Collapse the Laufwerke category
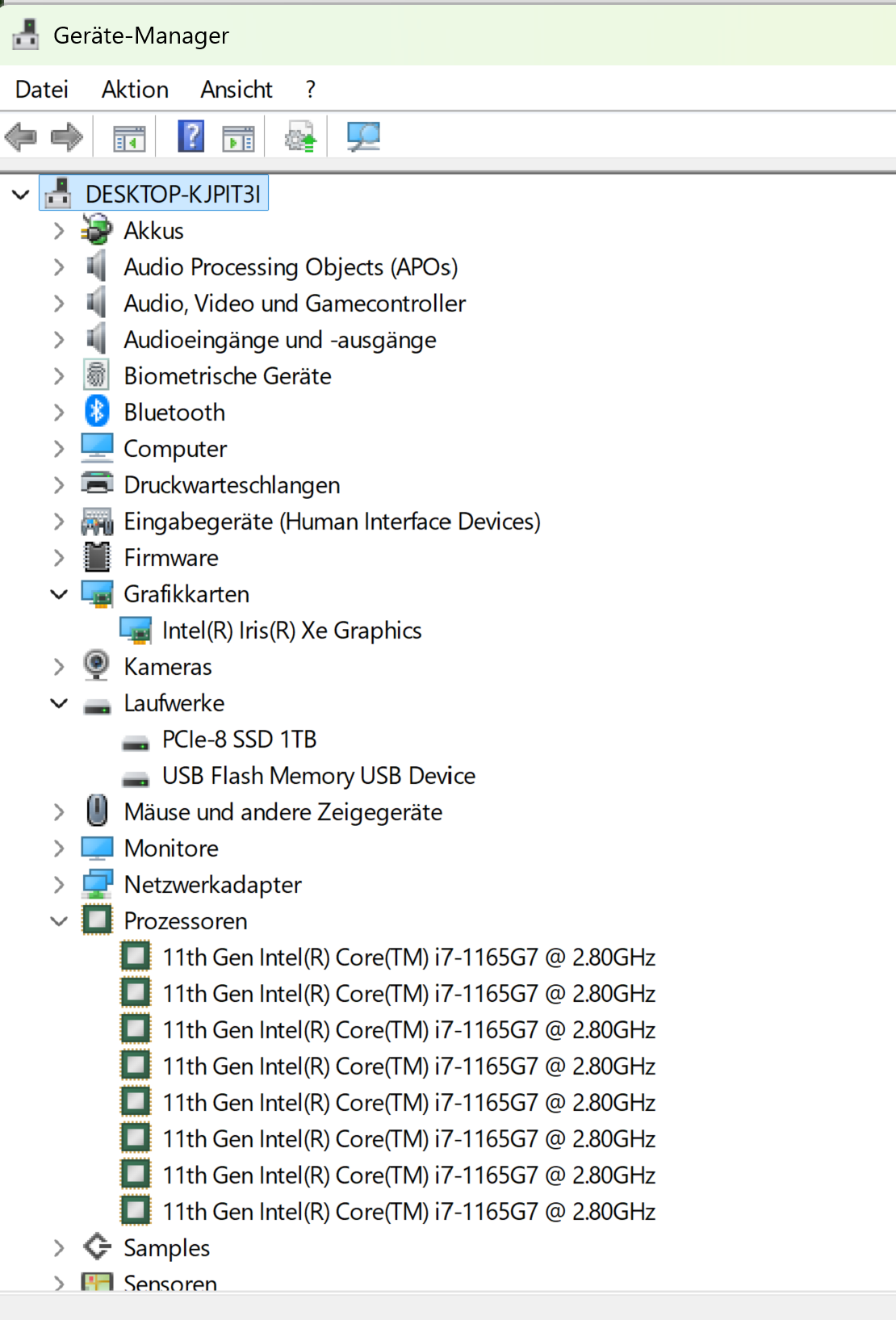The image size is (896, 1320). click(x=59, y=703)
